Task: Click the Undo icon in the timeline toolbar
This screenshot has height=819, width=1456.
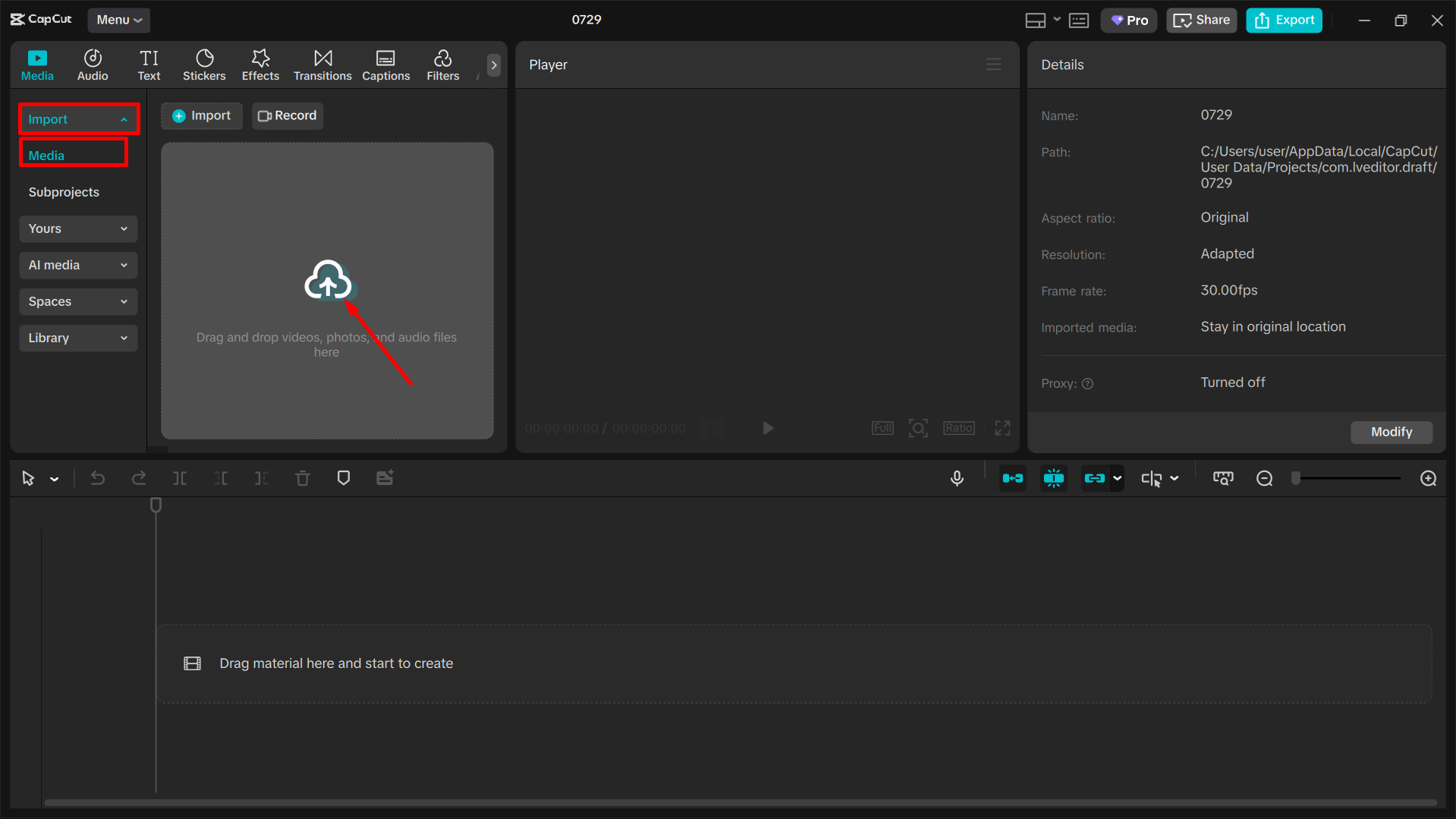Action: 98,478
